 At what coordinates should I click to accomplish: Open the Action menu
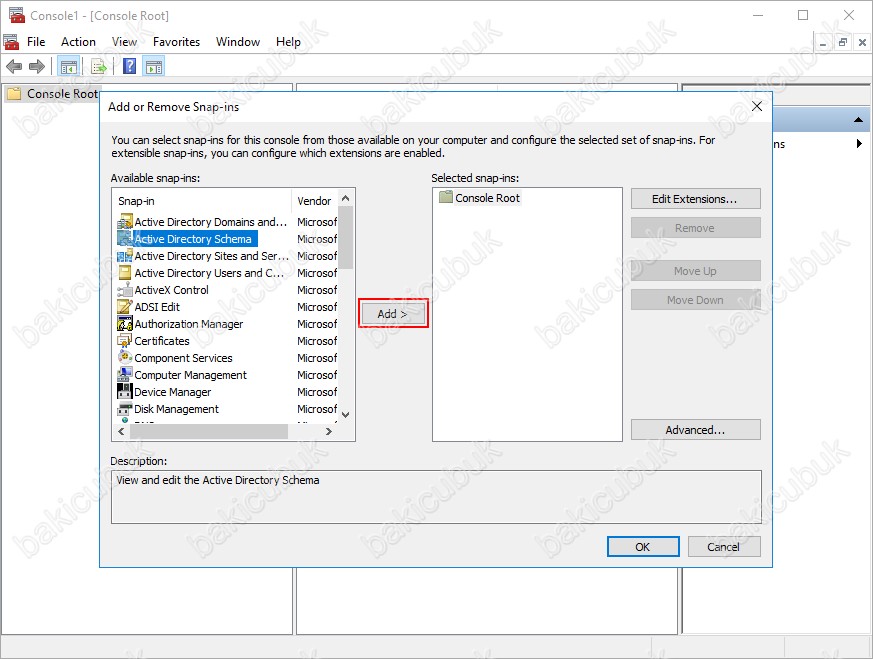pyautogui.click(x=78, y=42)
